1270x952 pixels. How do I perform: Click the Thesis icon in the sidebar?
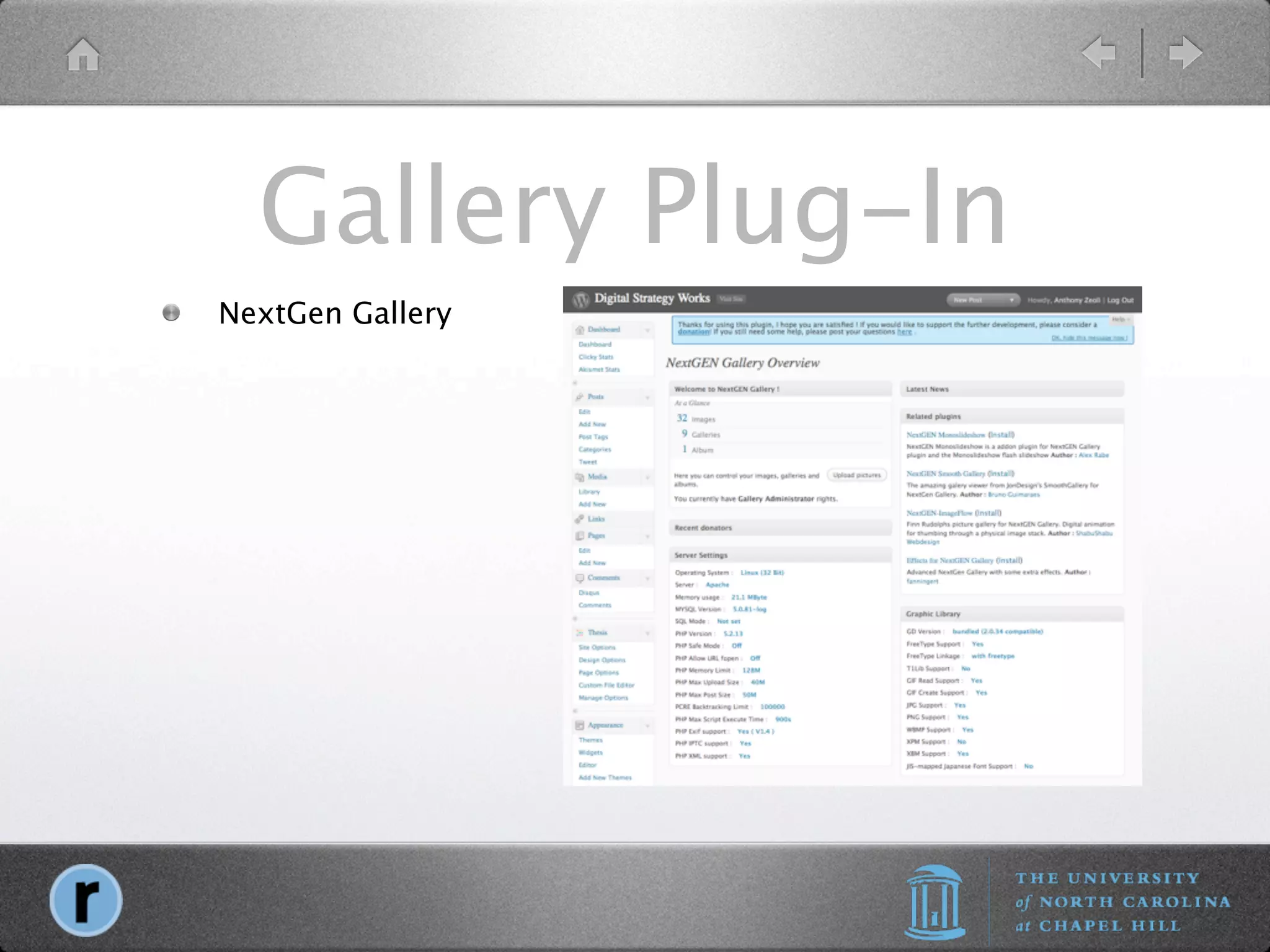pos(580,632)
